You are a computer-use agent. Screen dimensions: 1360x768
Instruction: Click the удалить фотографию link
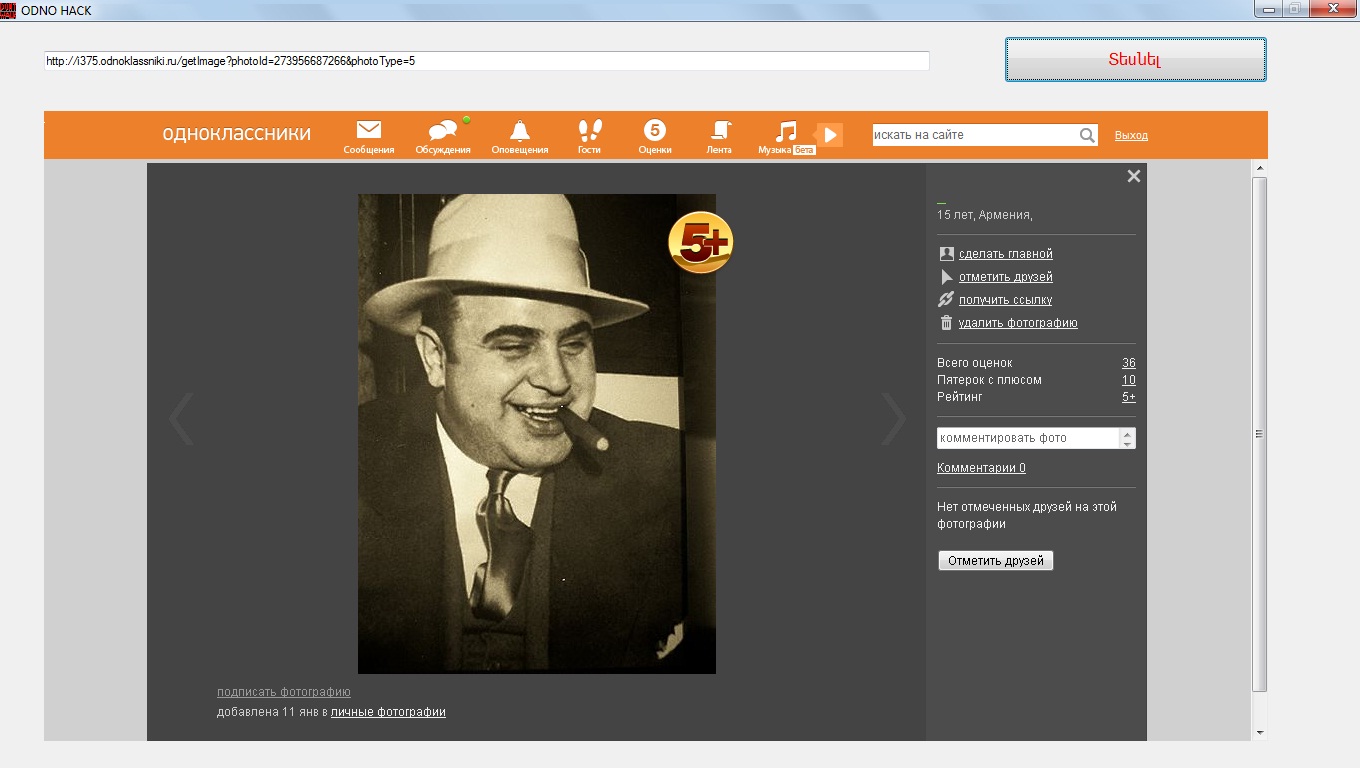(x=1018, y=323)
